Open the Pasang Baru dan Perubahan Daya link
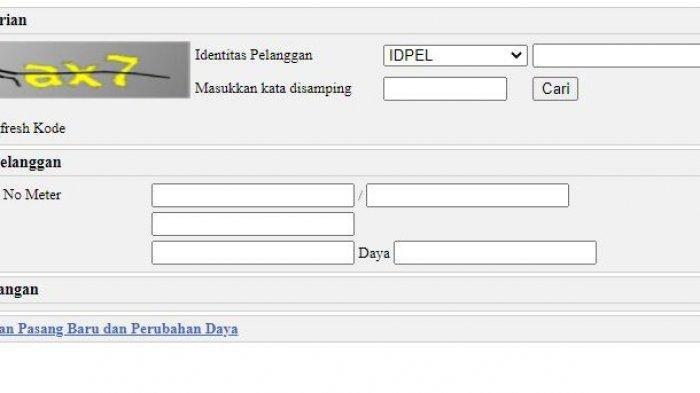 coord(119,329)
